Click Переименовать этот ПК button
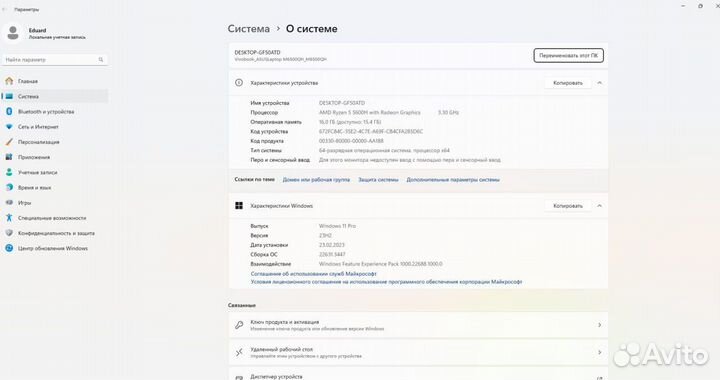 coord(568,56)
